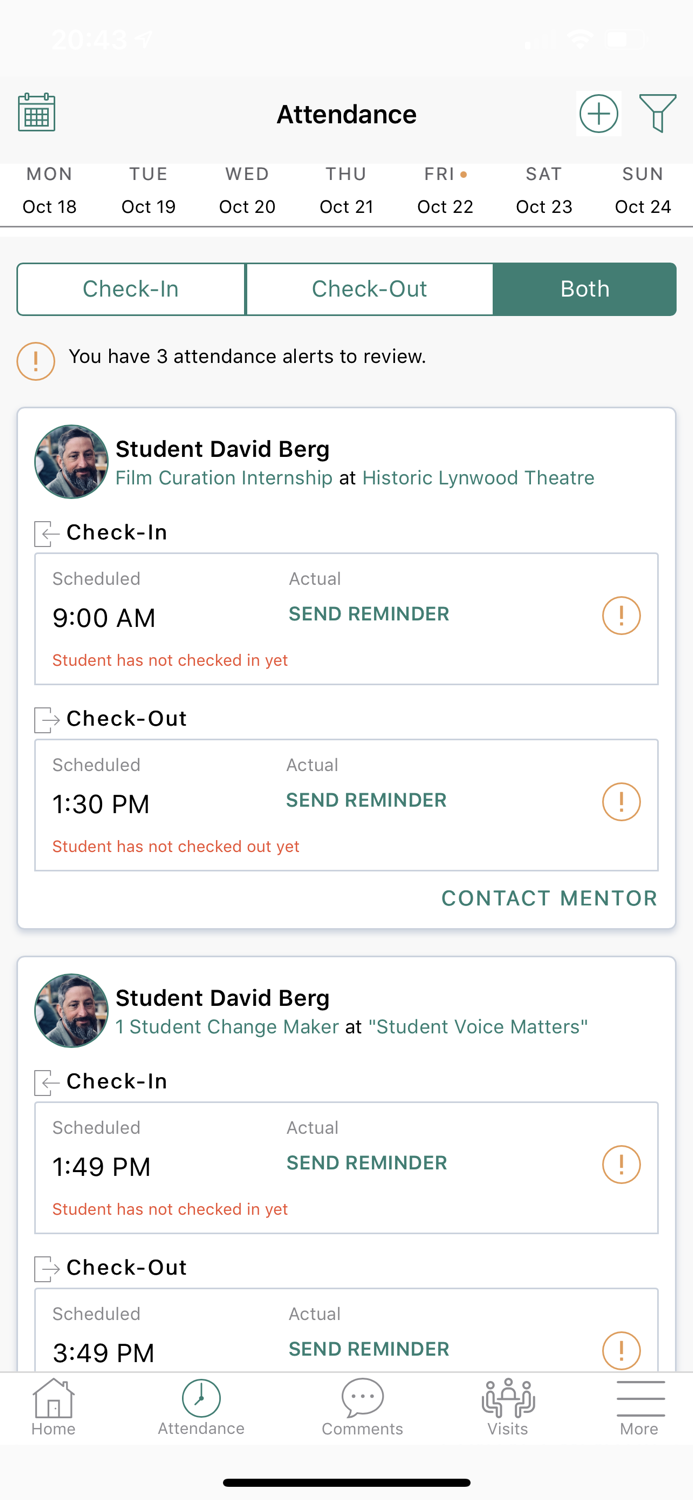The image size is (693, 1500).
Task: Click alert icon for 9:00 AM check-in
Action: 621,615
